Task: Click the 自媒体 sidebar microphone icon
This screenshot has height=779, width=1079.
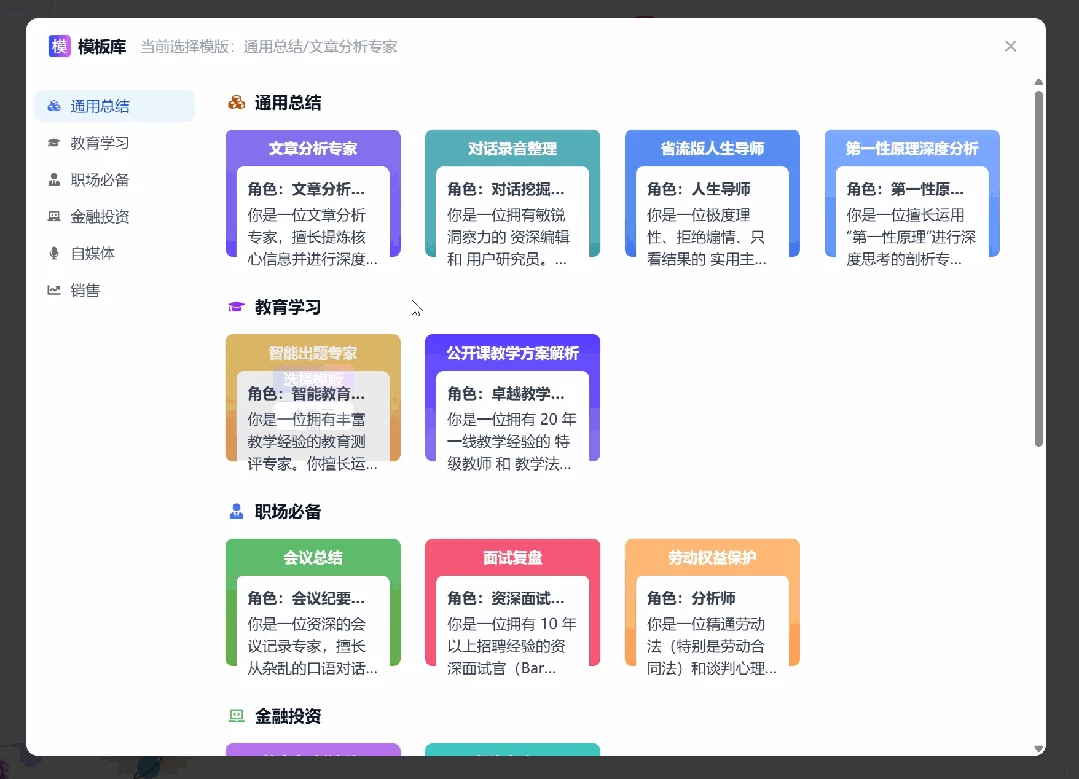Action: [54, 253]
